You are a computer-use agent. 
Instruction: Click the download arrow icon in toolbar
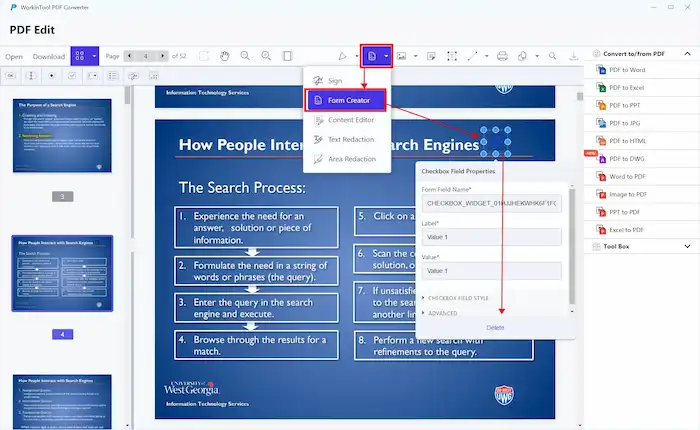point(574,56)
